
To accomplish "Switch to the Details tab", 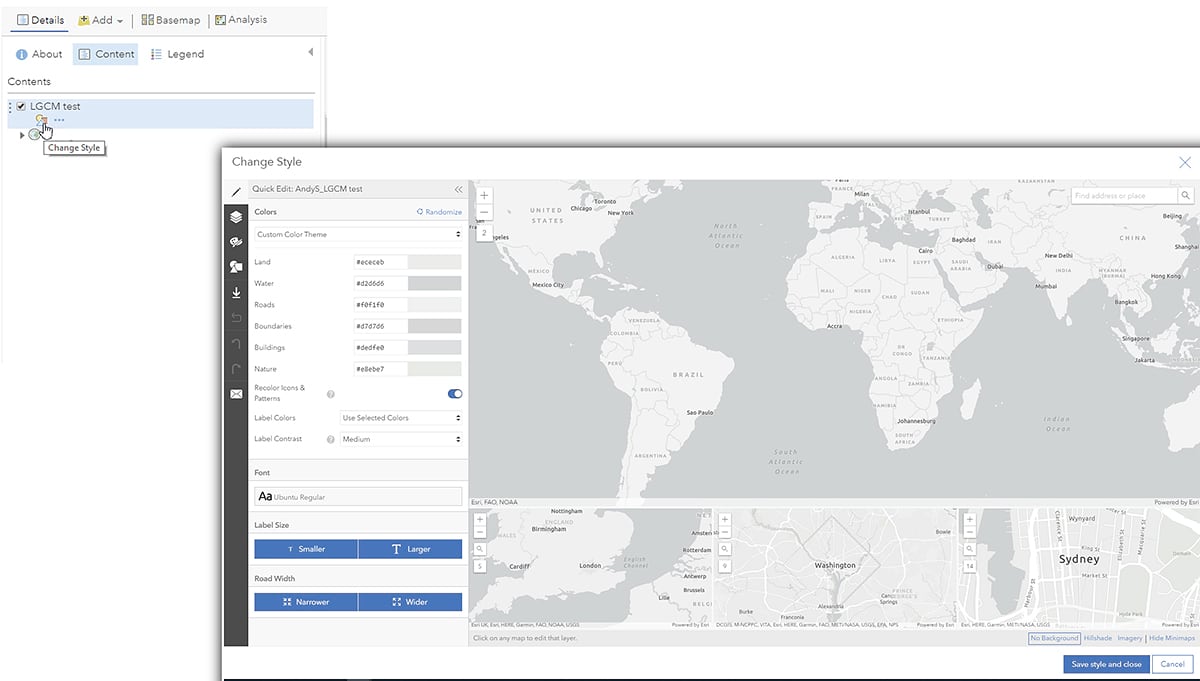I will [x=40, y=20].
